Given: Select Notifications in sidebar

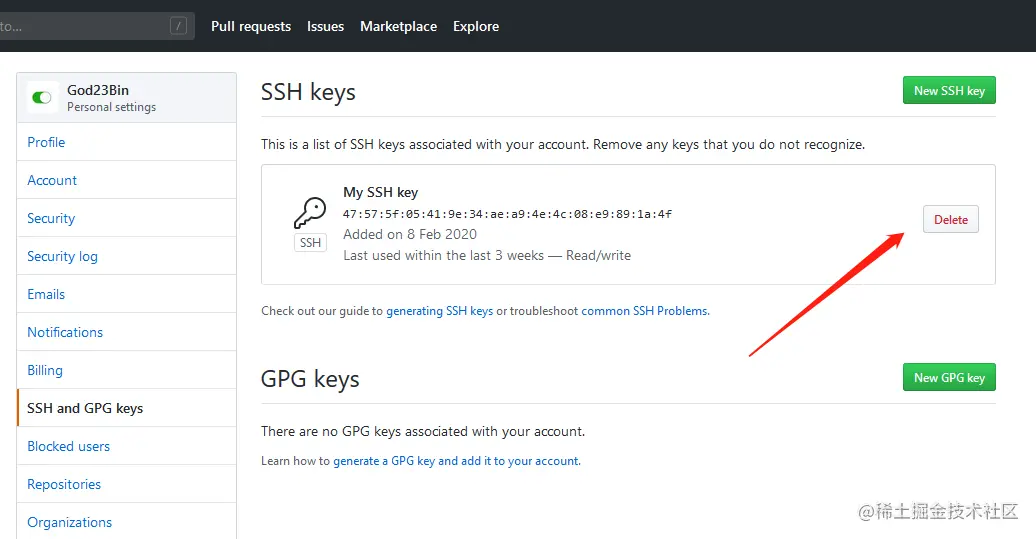Looking at the screenshot, I should [x=65, y=332].
